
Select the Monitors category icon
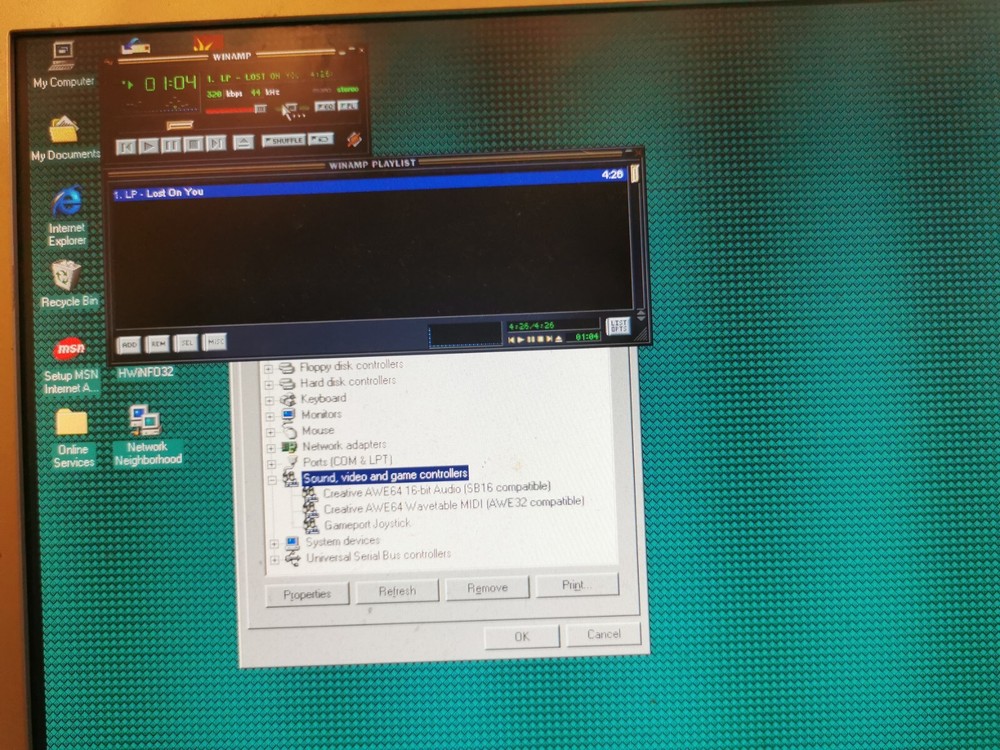click(289, 415)
